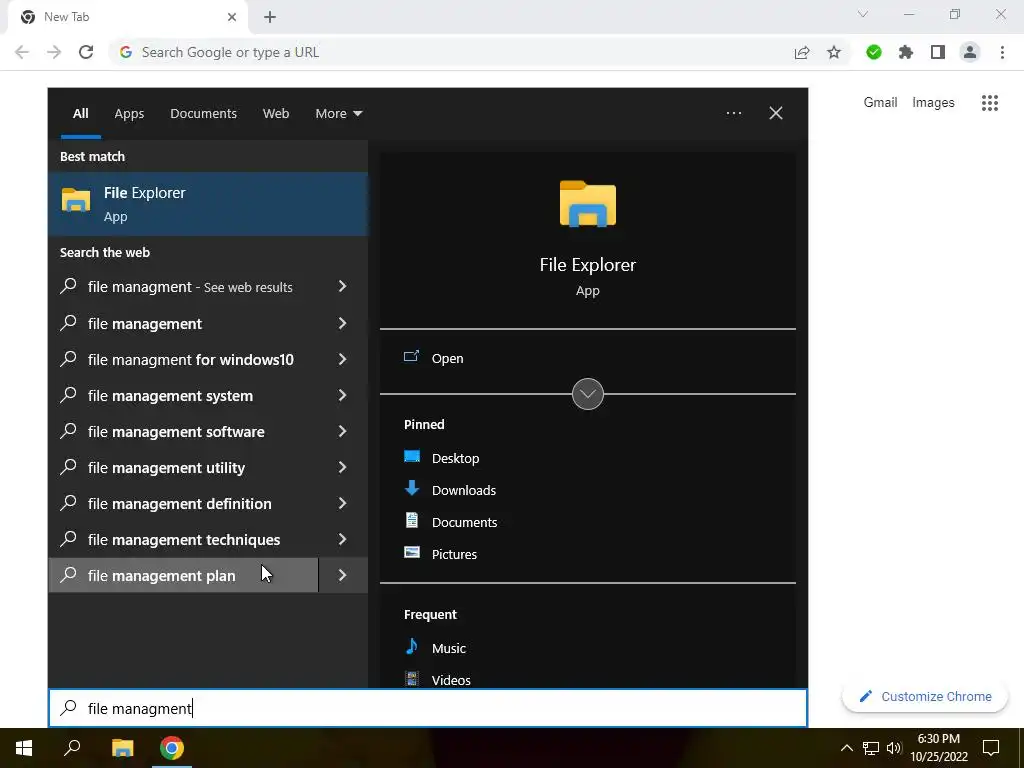The image size is (1024, 768).
Task: Expand arrow for 'file management software'
Action: [x=343, y=431]
